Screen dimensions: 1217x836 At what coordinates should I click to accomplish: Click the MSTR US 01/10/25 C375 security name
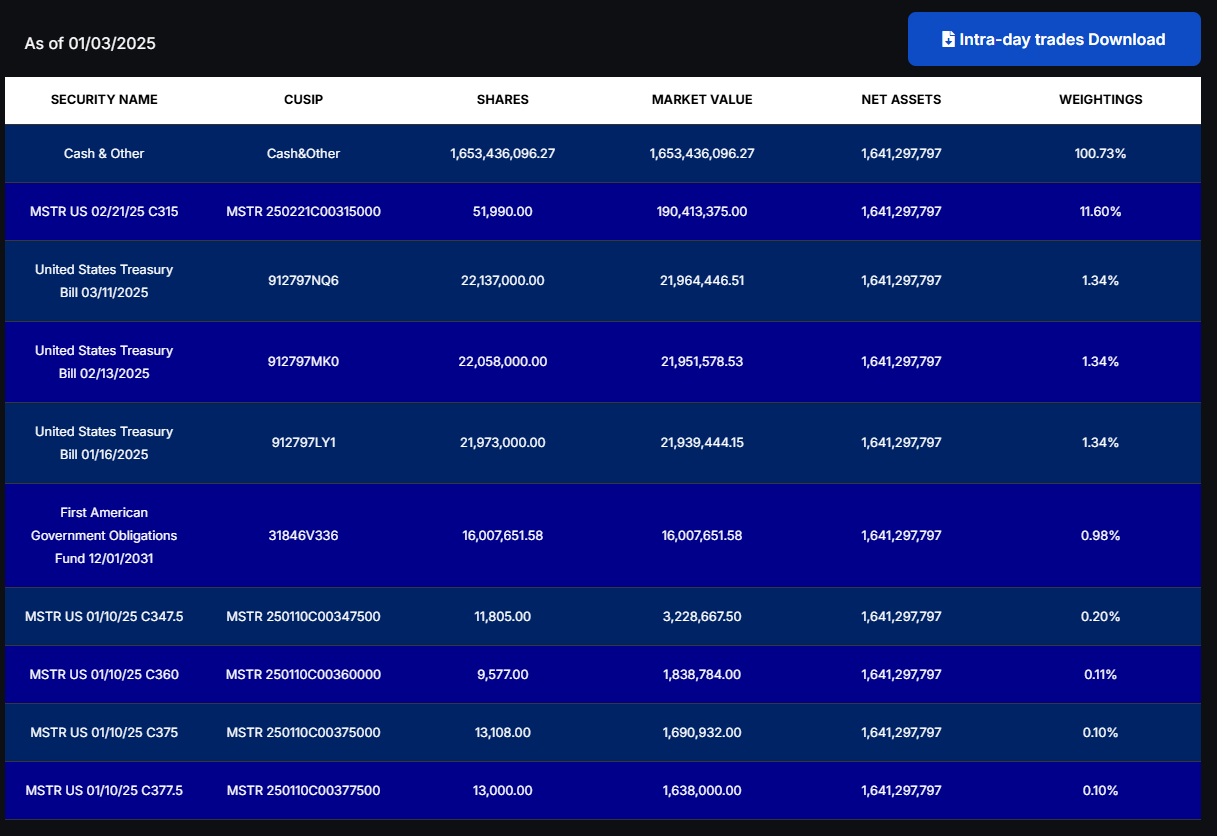pos(104,733)
